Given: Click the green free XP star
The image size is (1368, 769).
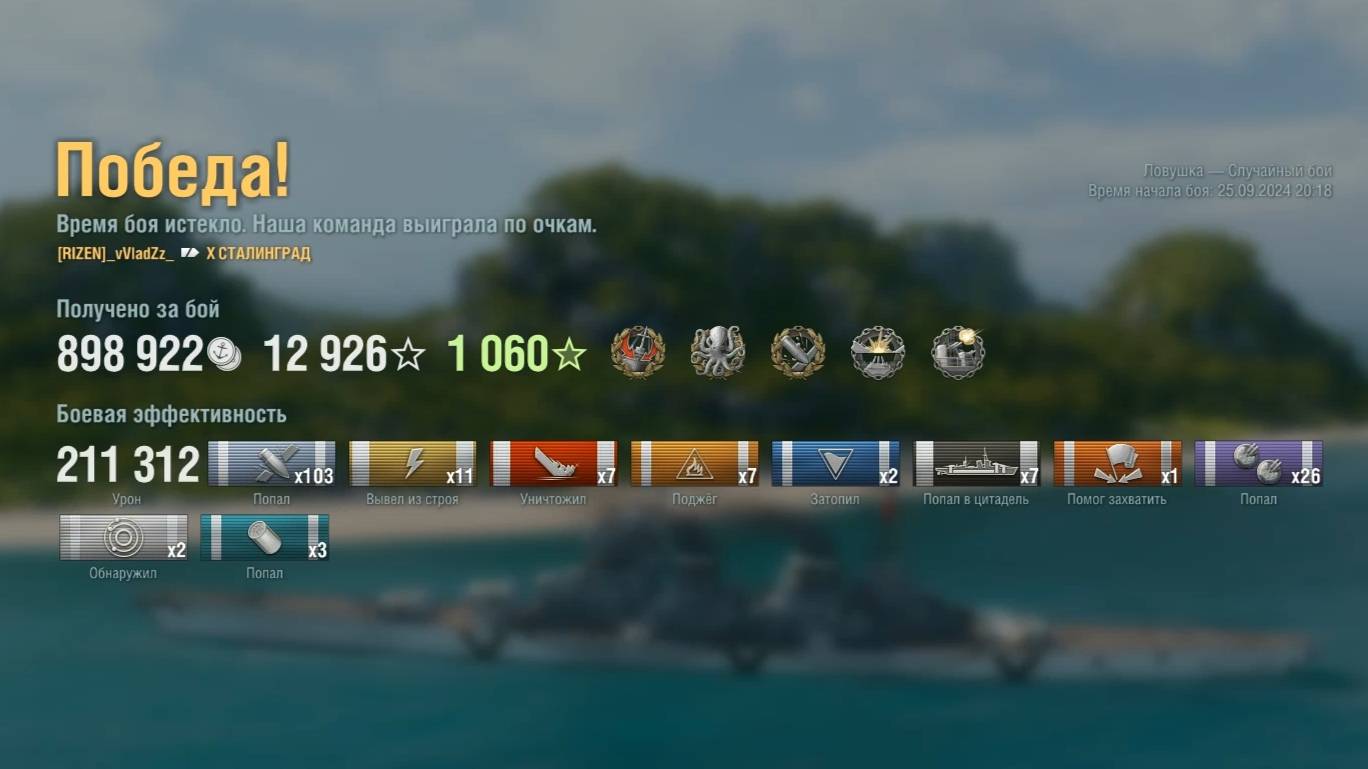Looking at the screenshot, I should click(x=569, y=355).
